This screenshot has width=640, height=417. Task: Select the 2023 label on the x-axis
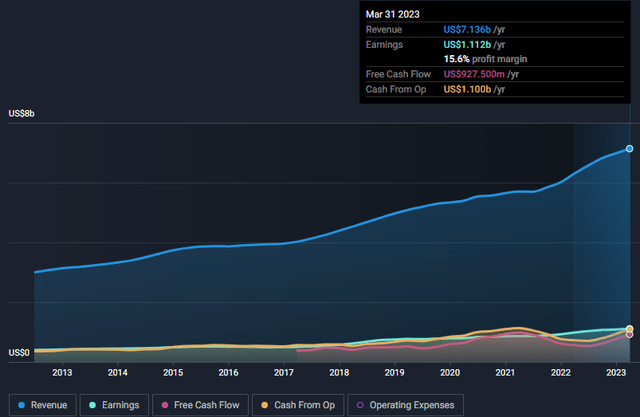coord(616,373)
